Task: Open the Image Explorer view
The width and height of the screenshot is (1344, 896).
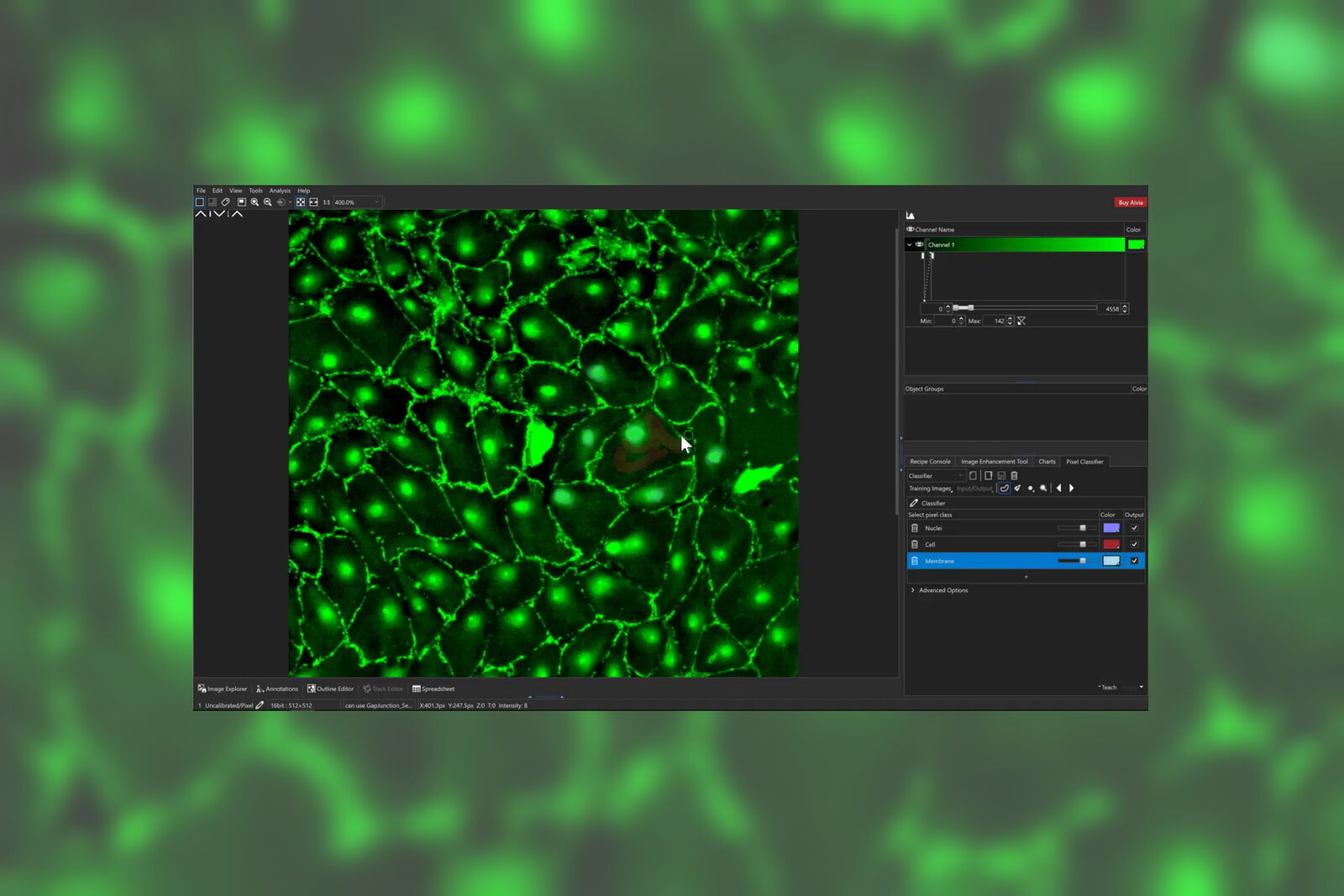Action: (222, 689)
